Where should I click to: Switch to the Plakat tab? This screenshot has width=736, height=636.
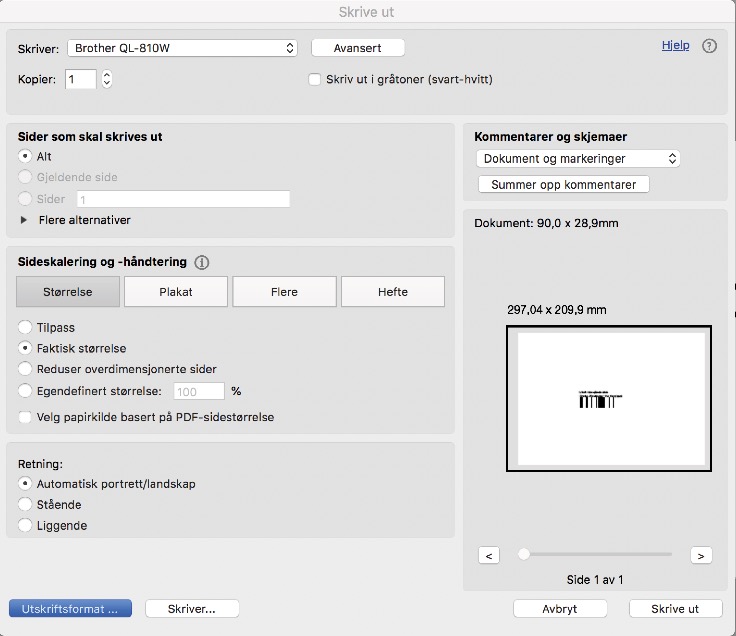176,292
